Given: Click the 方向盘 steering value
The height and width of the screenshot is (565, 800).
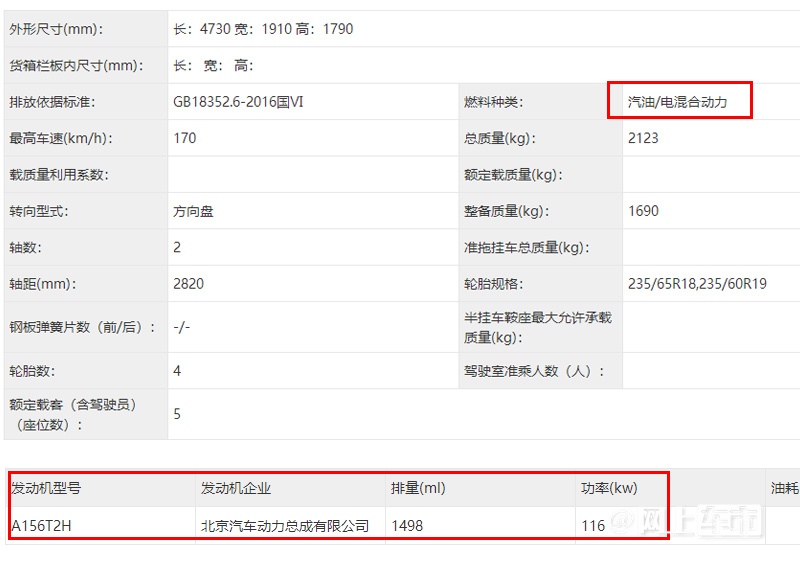Looking at the screenshot, I should pos(193,211).
